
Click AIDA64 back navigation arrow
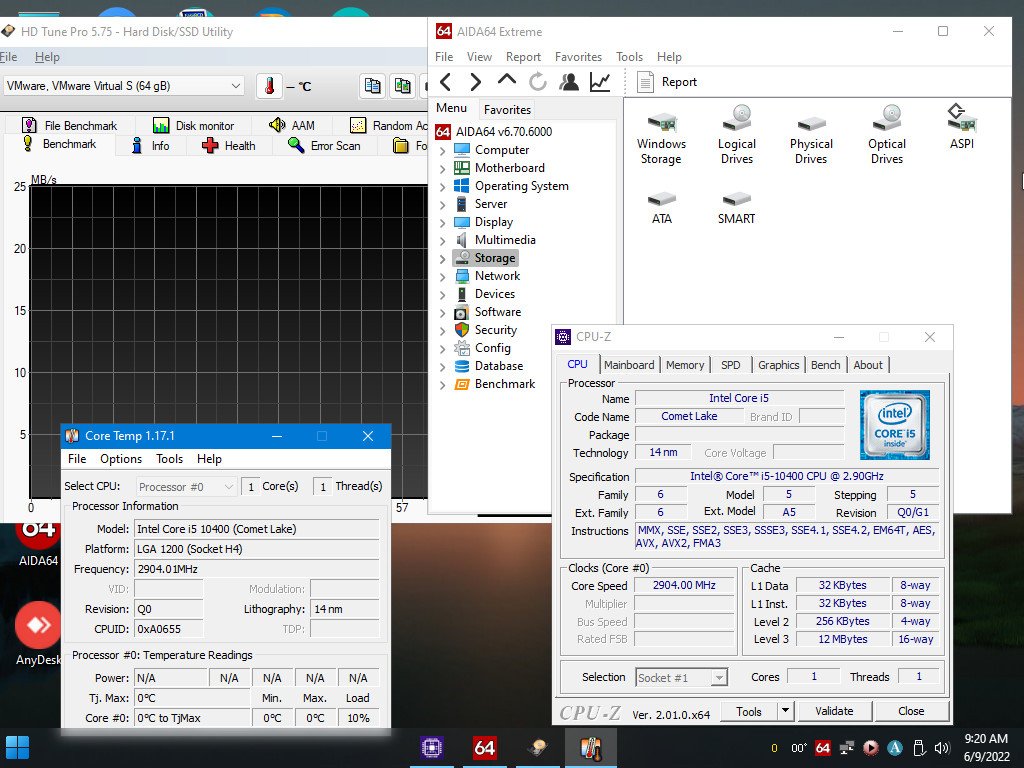(445, 82)
